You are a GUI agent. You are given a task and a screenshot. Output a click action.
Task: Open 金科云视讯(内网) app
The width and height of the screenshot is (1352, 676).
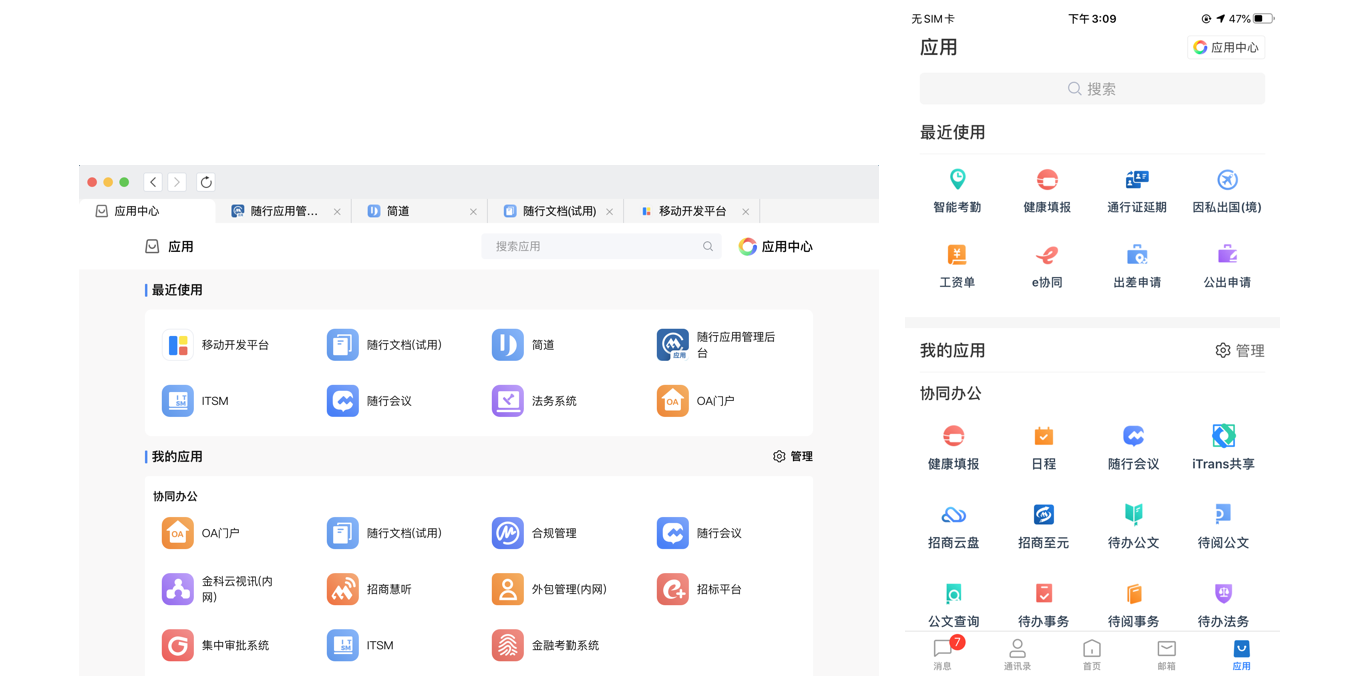(178, 589)
